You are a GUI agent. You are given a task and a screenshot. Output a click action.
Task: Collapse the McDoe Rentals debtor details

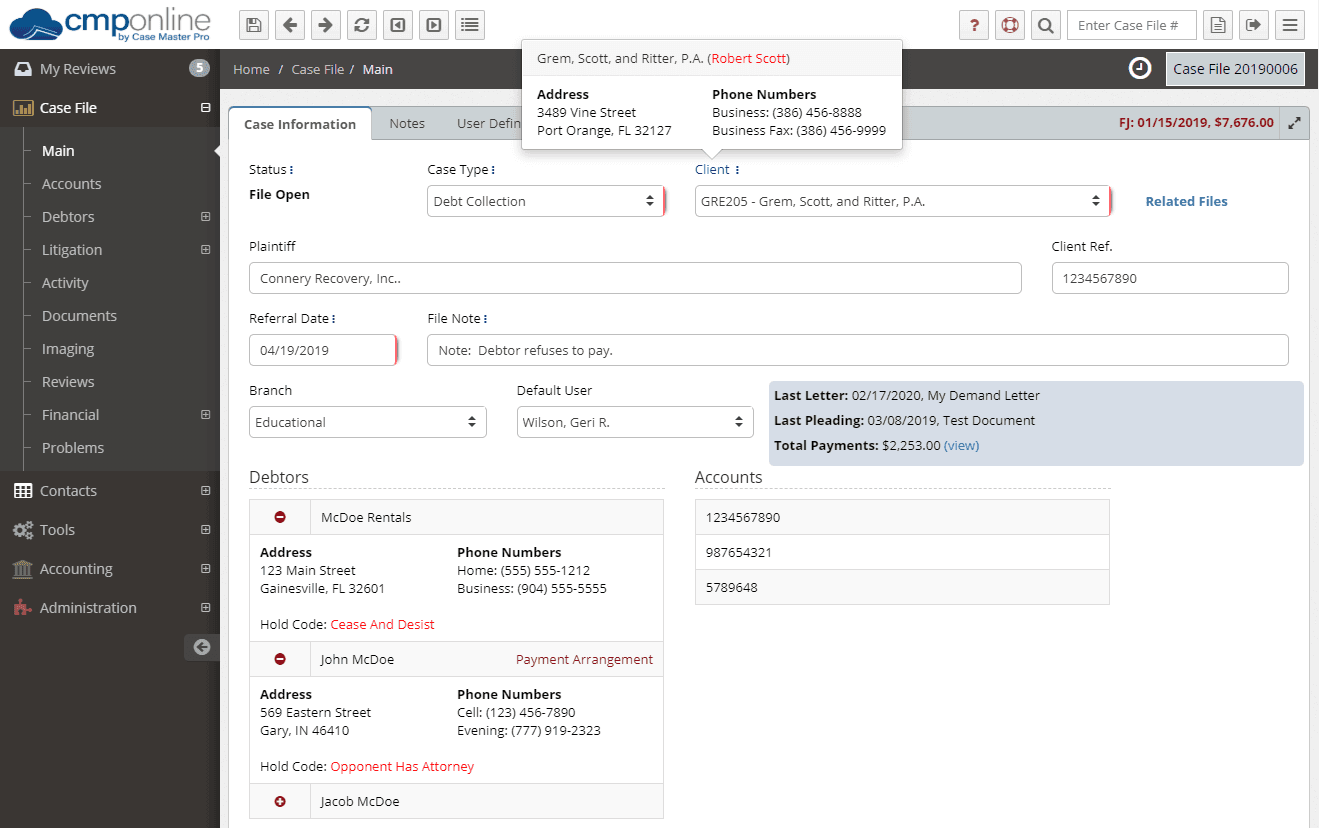(280, 517)
